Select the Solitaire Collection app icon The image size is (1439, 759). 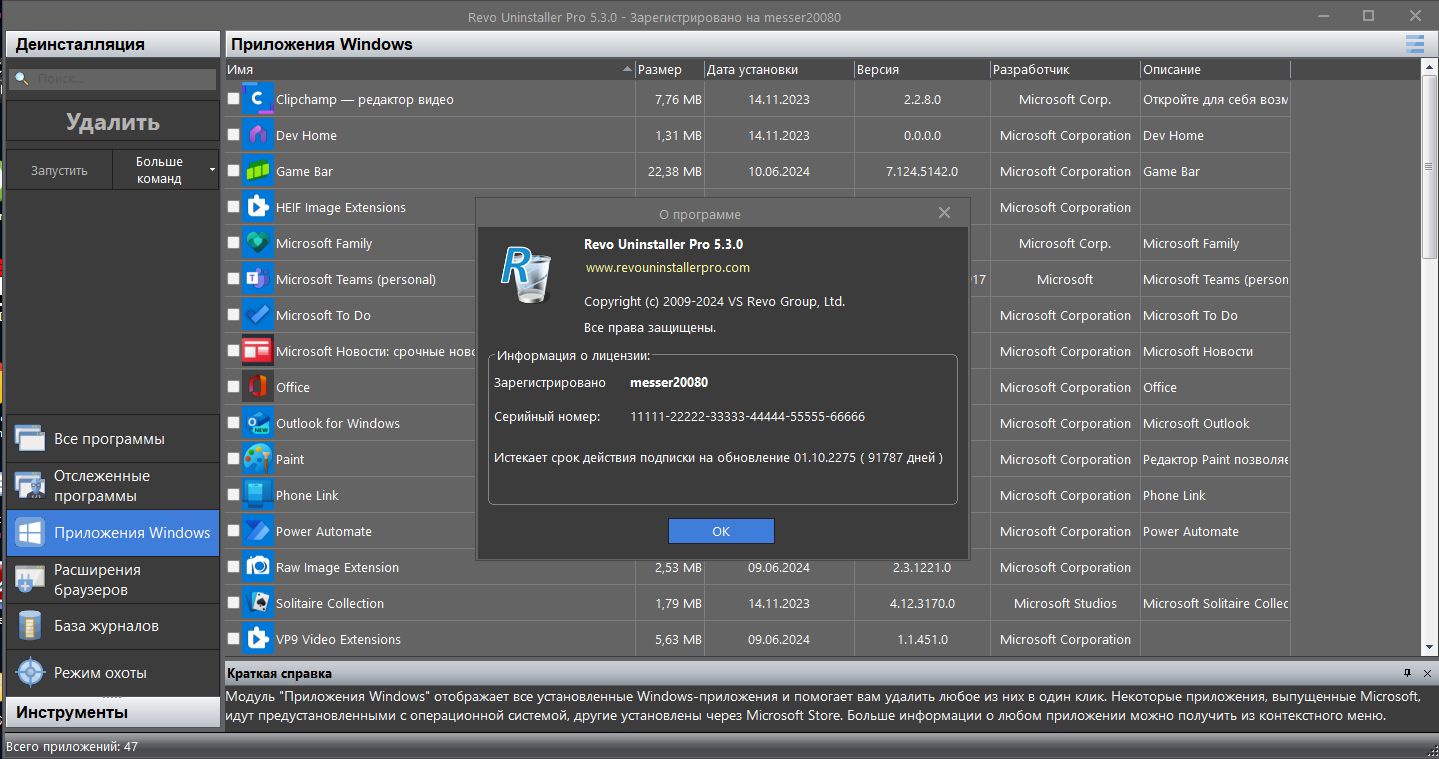point(258,603)
